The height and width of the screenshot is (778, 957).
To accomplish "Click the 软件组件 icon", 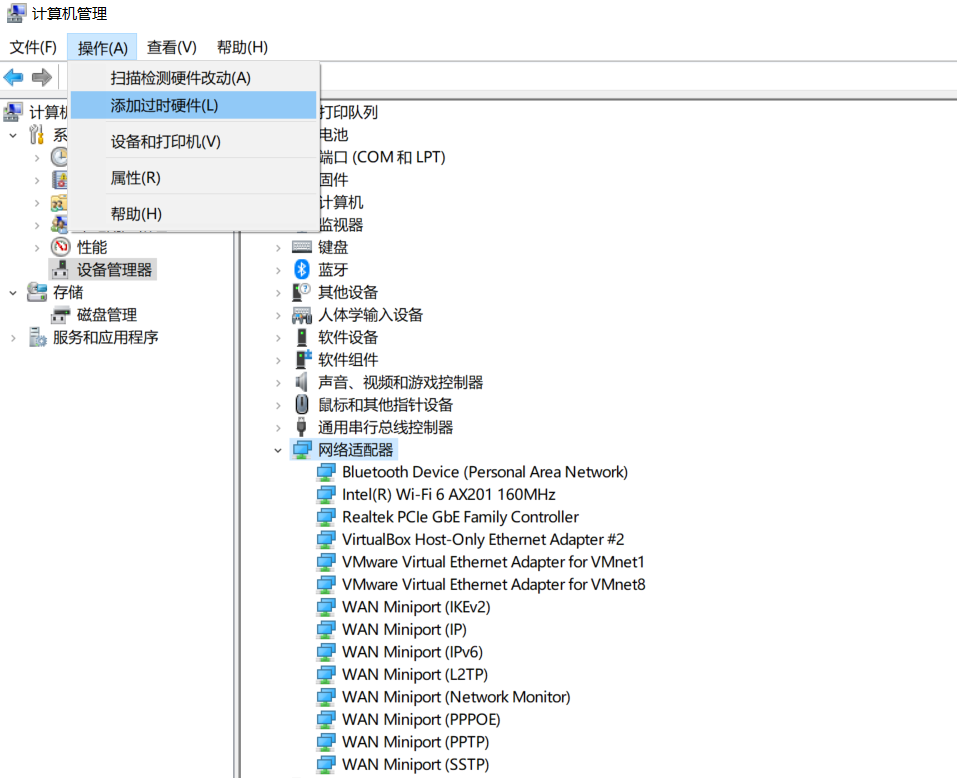I will (x=303, y=359).
